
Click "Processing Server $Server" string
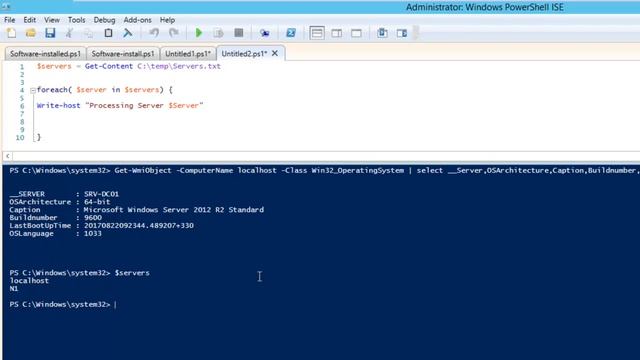pyautogui.click(x=144, y=106)
